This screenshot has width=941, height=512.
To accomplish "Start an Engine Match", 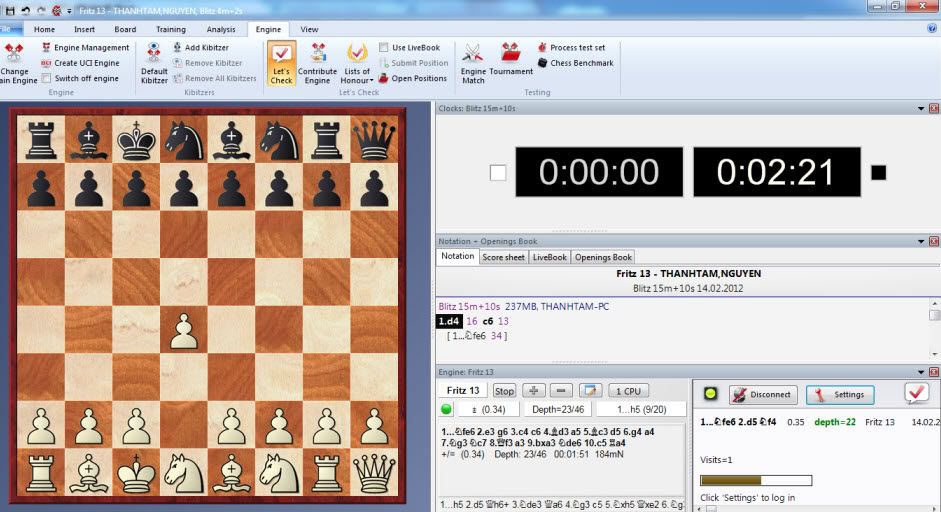I will (x=473, y=64).
